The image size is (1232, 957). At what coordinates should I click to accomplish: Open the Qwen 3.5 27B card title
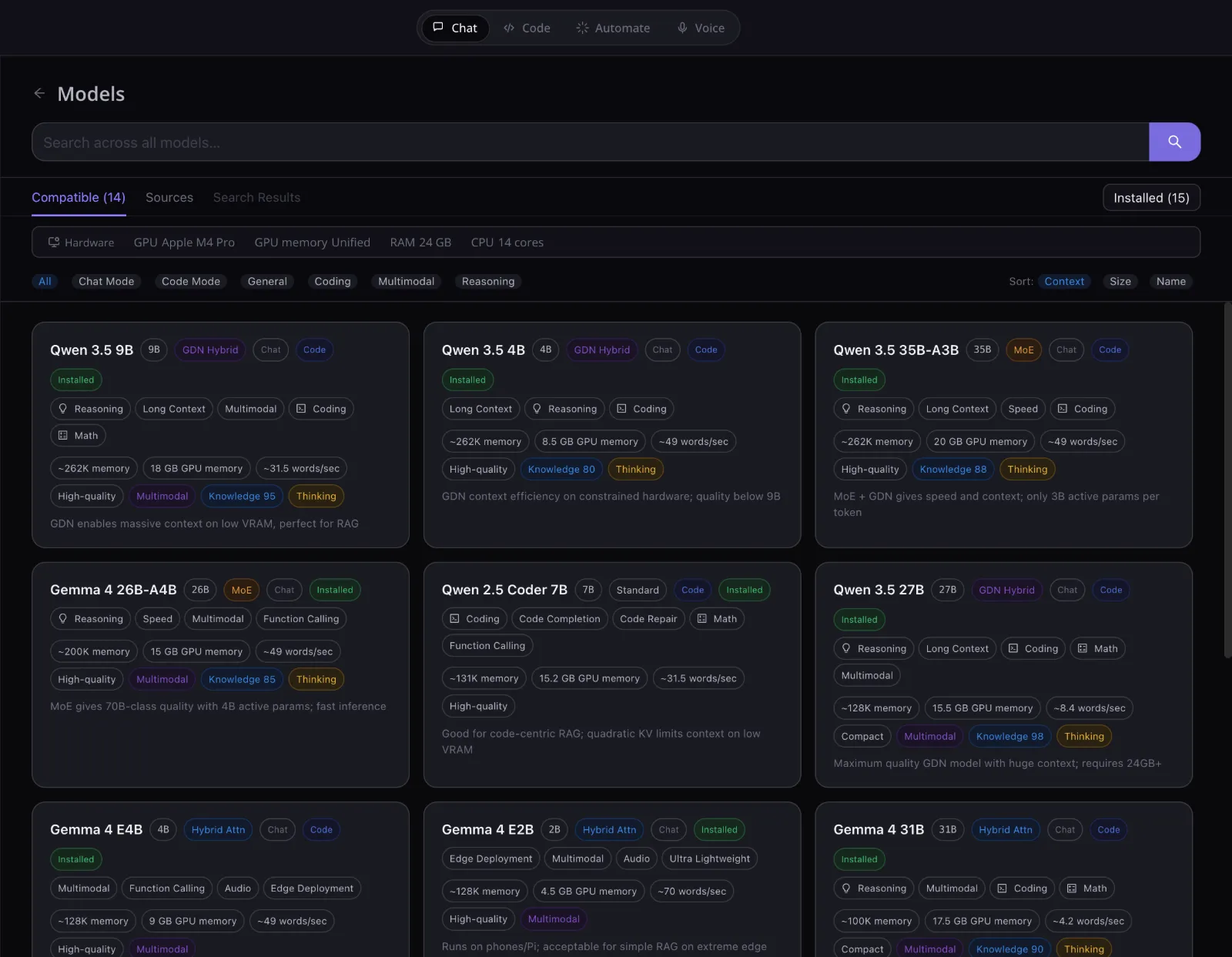879,590
